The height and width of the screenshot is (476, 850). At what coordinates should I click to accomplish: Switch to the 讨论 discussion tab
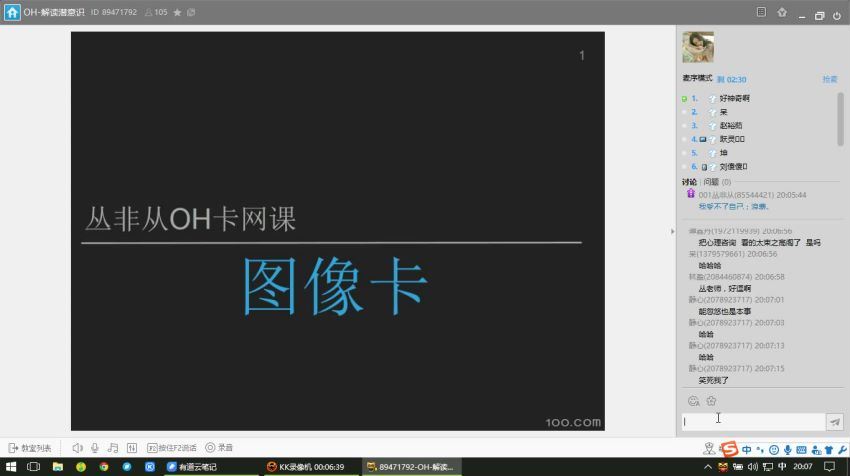click(x=689, y=182)
